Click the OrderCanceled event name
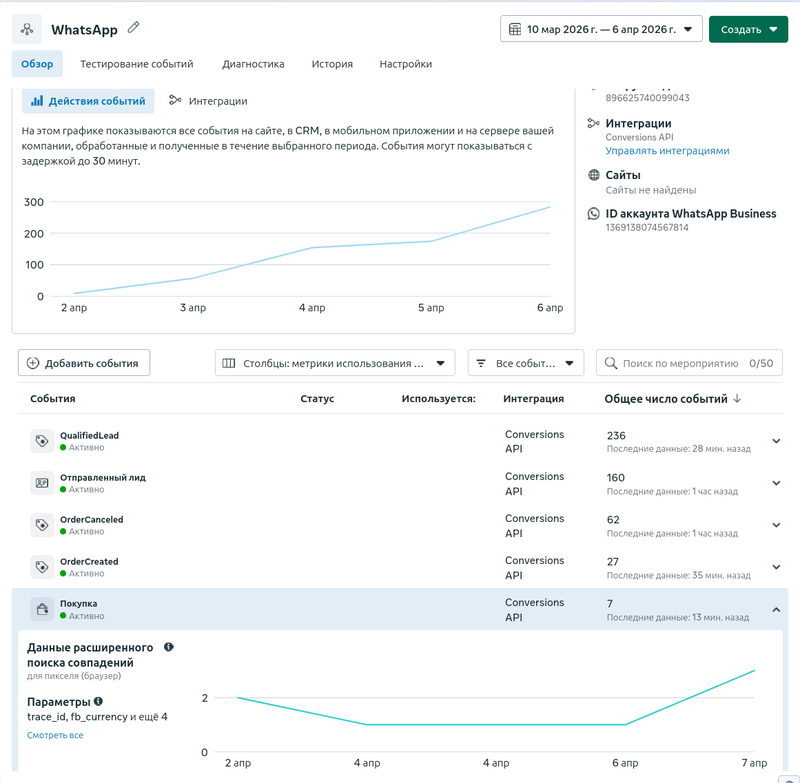The width and height of the screenshot is (800, 783). (92, 519)
